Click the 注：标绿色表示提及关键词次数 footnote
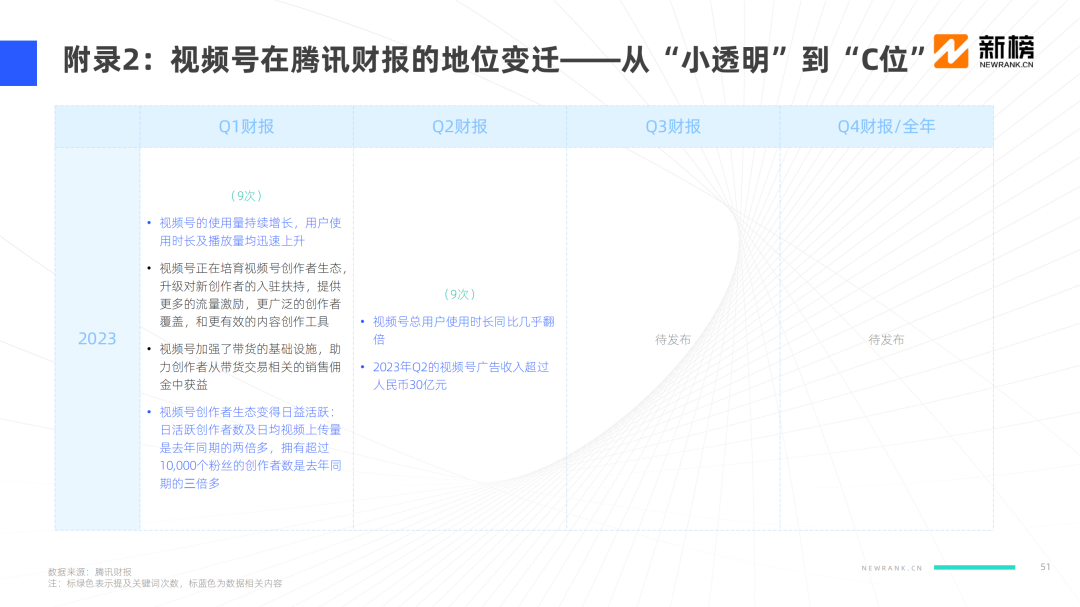 [165, 583]
